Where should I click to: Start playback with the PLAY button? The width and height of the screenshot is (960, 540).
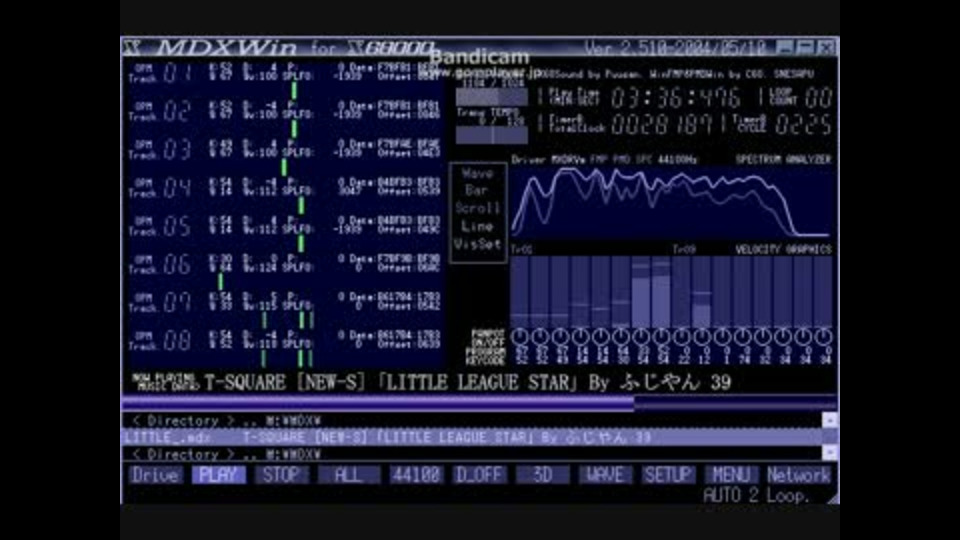219,475
